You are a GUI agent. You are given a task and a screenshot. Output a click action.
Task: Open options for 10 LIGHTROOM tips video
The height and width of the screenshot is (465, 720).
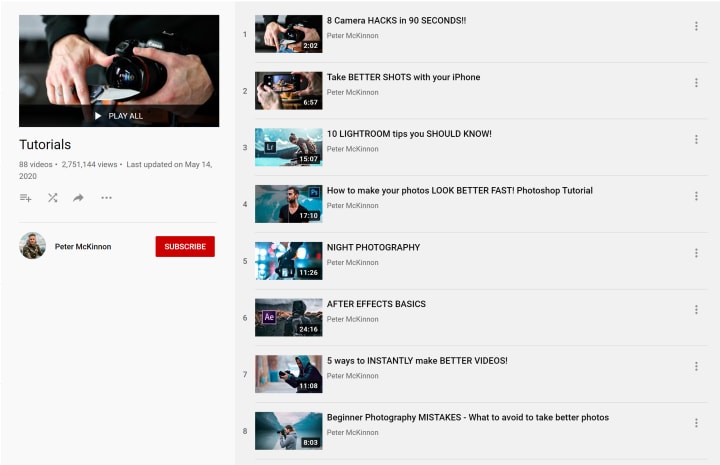pos(696,140)
